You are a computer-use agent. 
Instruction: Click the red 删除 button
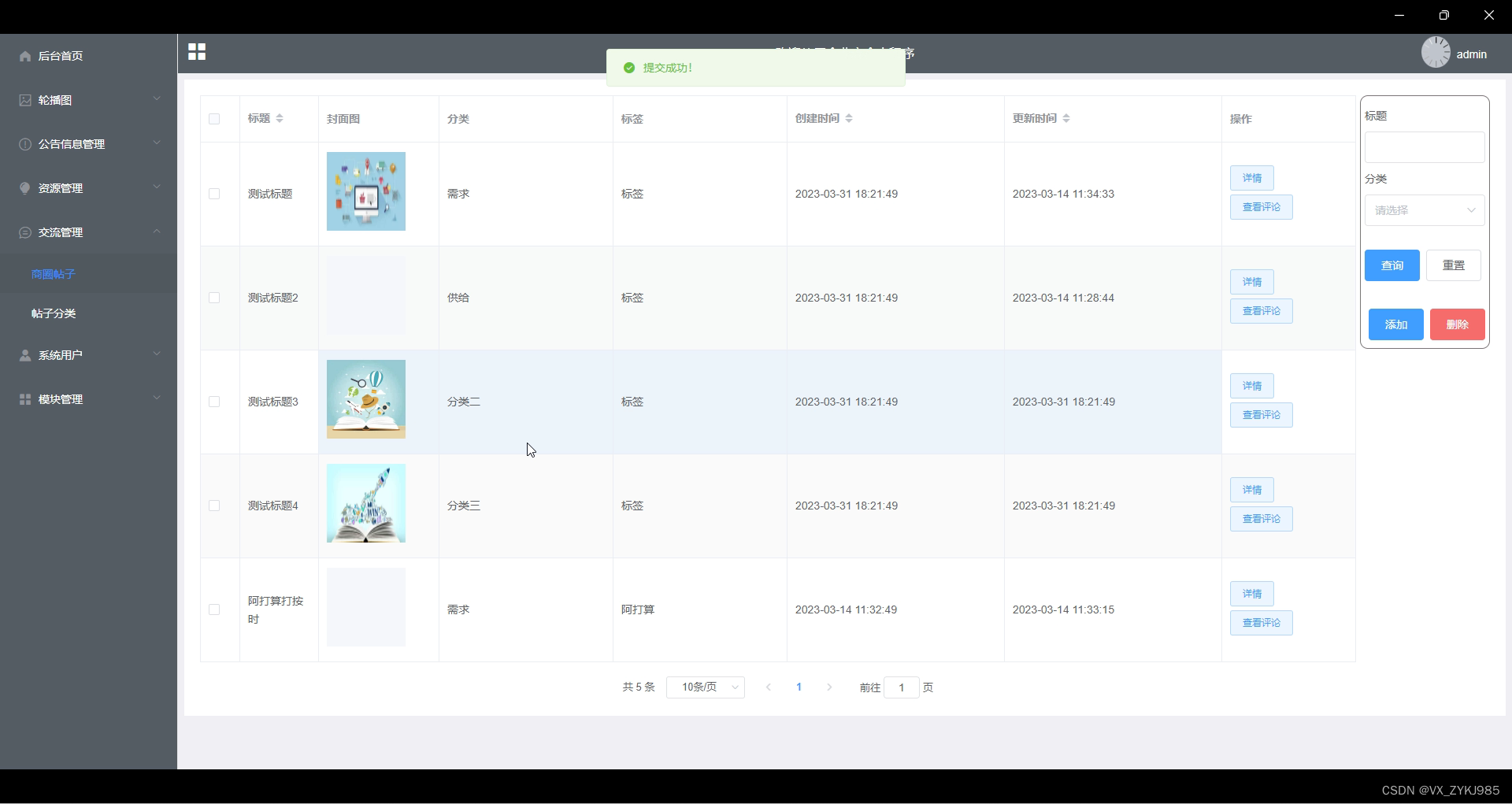coord(1458,324)
